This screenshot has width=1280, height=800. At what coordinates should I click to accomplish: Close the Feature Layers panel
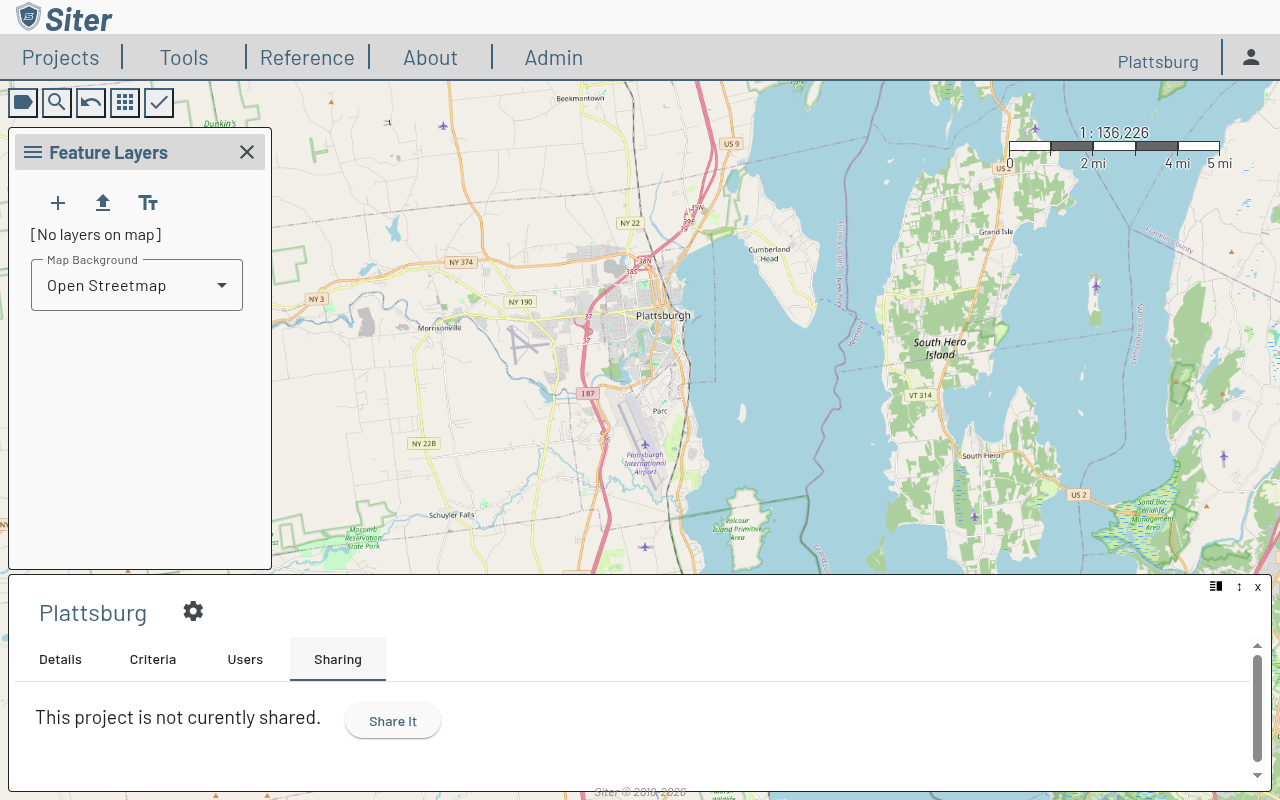(x=247, y=152)
